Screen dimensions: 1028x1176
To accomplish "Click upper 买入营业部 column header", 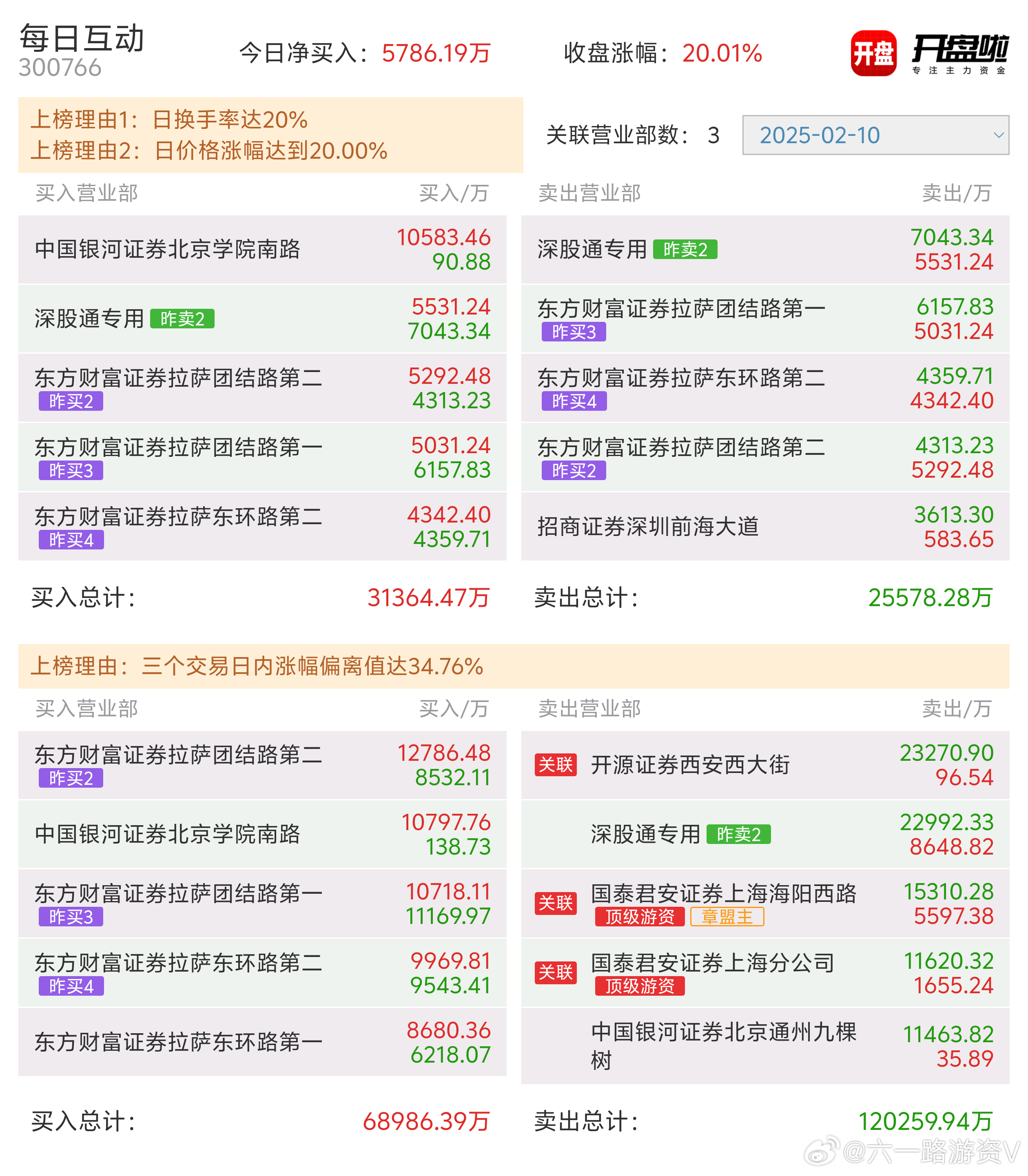I will tap(86, 193).
